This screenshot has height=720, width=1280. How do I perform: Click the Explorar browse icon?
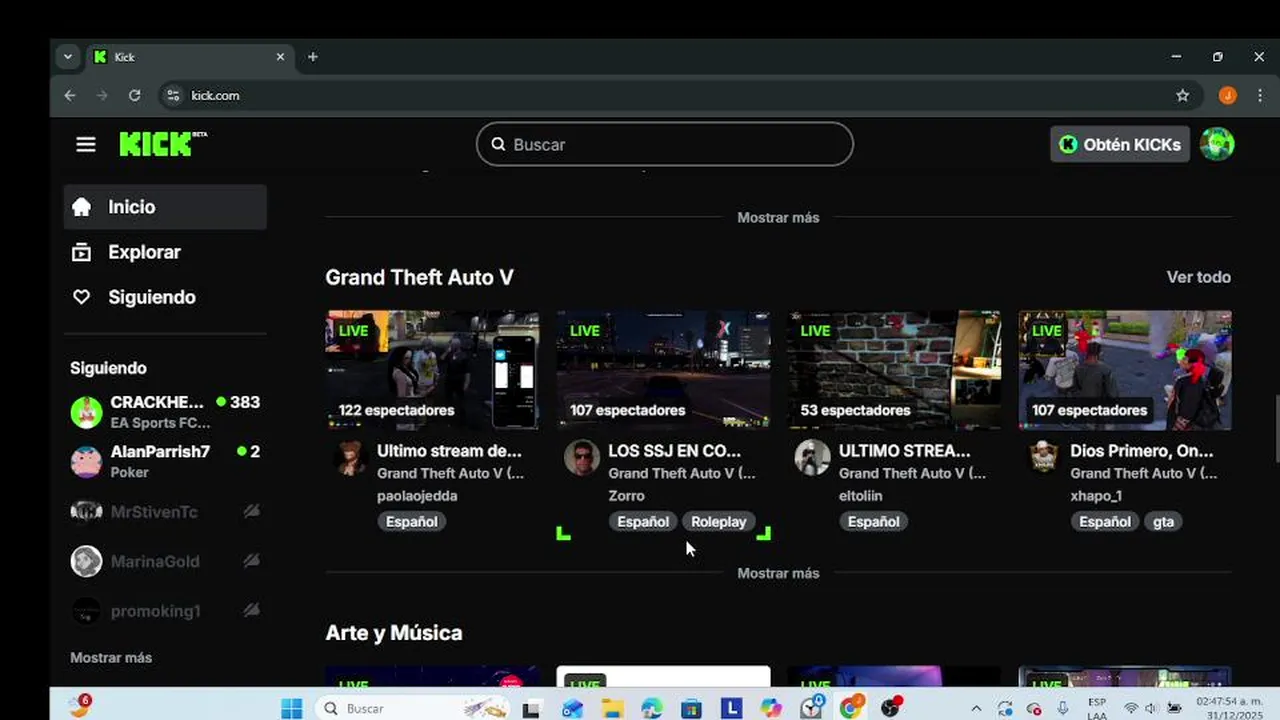coord(82,252)
